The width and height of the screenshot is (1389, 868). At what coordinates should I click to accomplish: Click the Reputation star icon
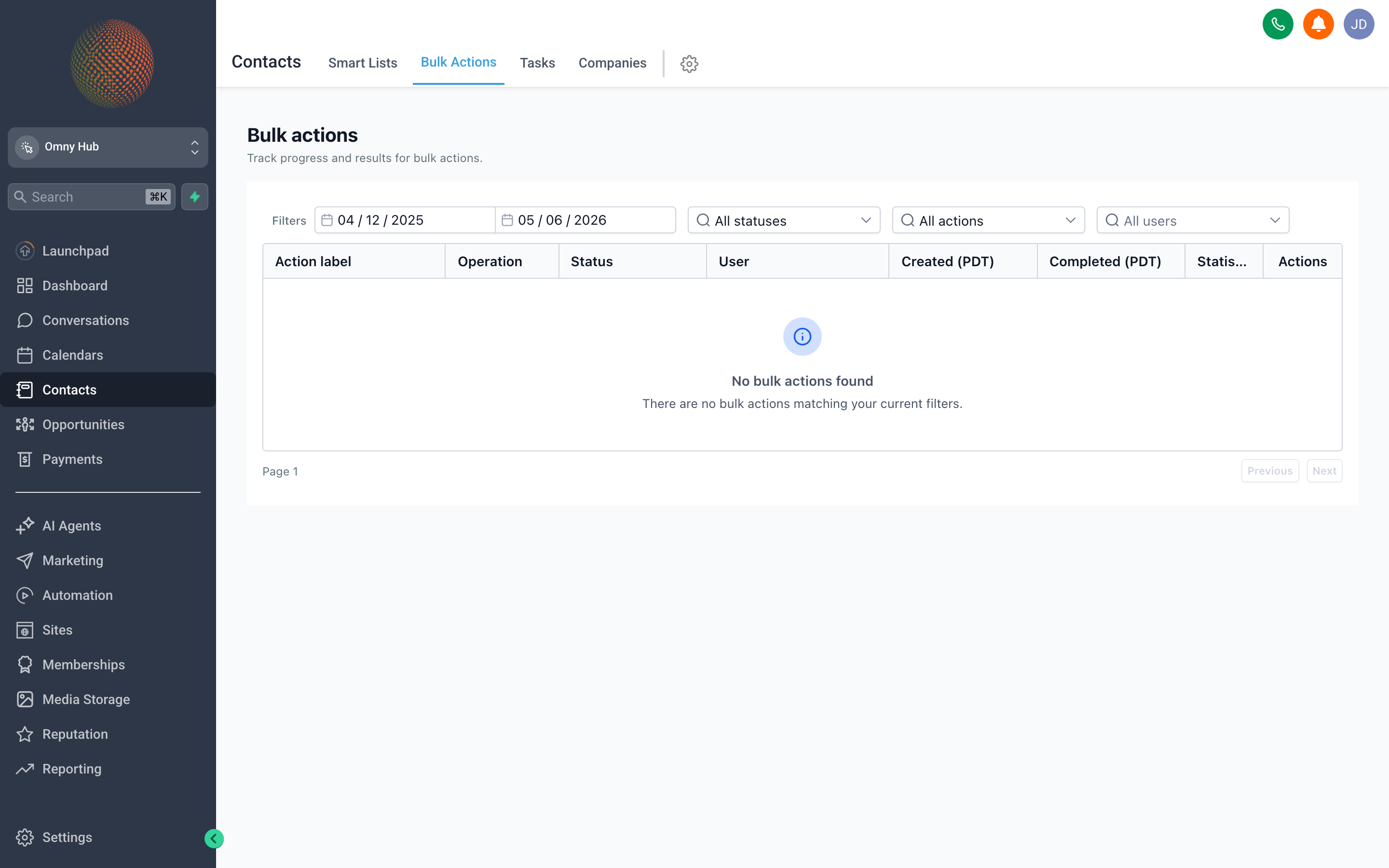coord(25,734)
